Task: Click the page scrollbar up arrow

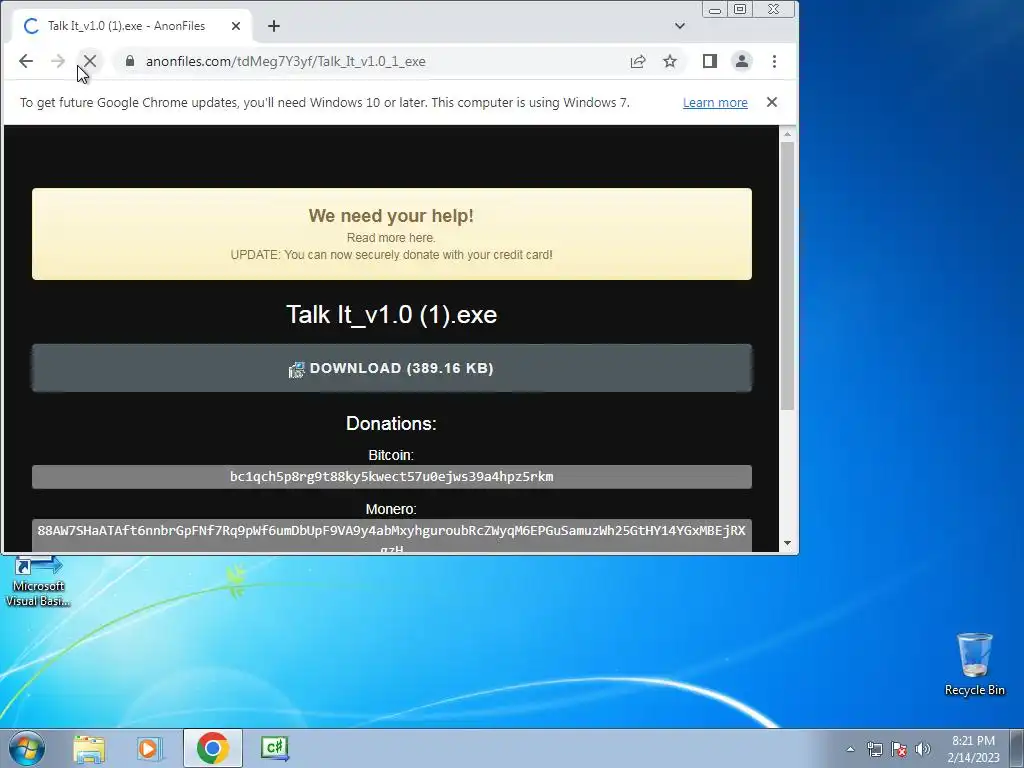Action: [787, 134]
